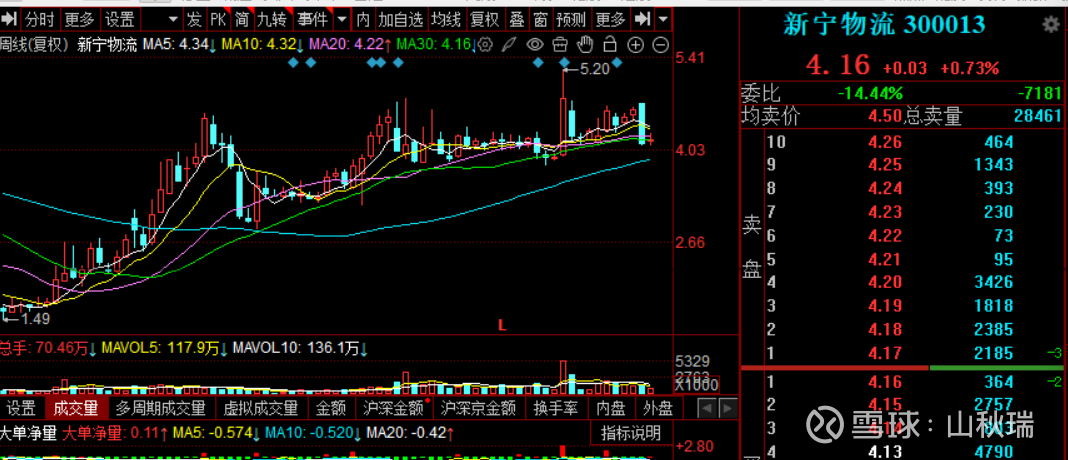Viewport: 1068px width, 460px height.
Task: Click the MA20: 4.22 legend value
Action: pos(349,45)
